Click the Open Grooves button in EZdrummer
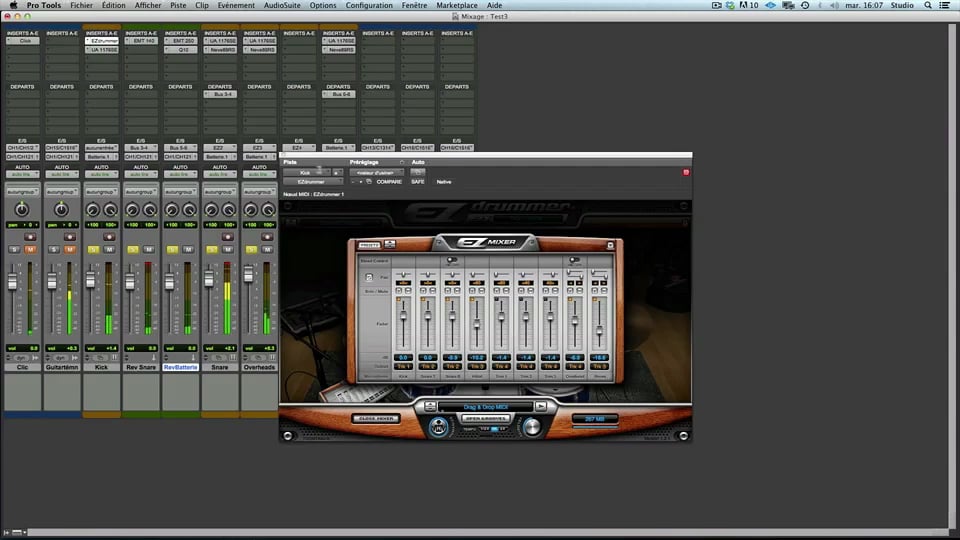 tap(486, 419)
